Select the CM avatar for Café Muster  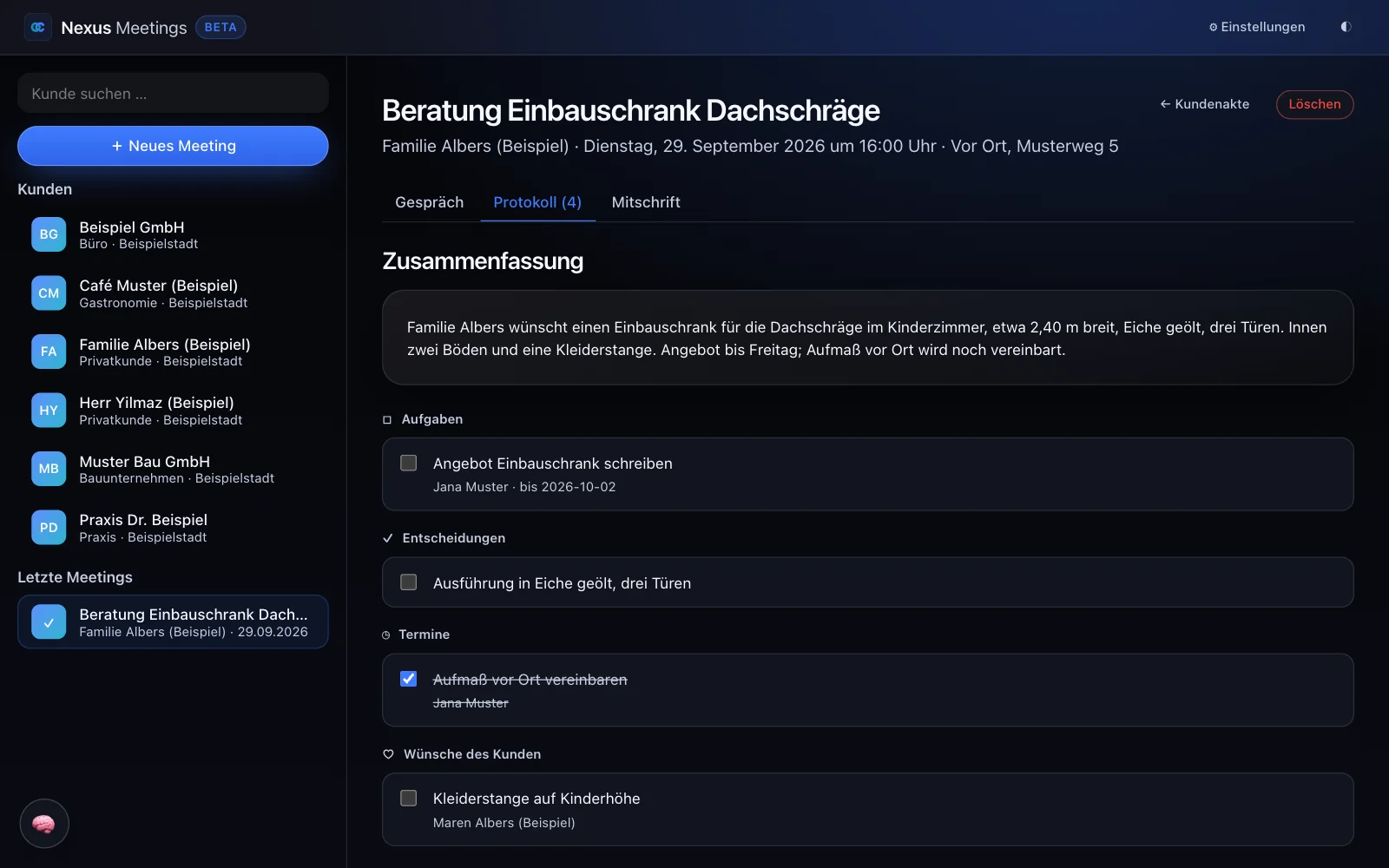pos(49,293)
